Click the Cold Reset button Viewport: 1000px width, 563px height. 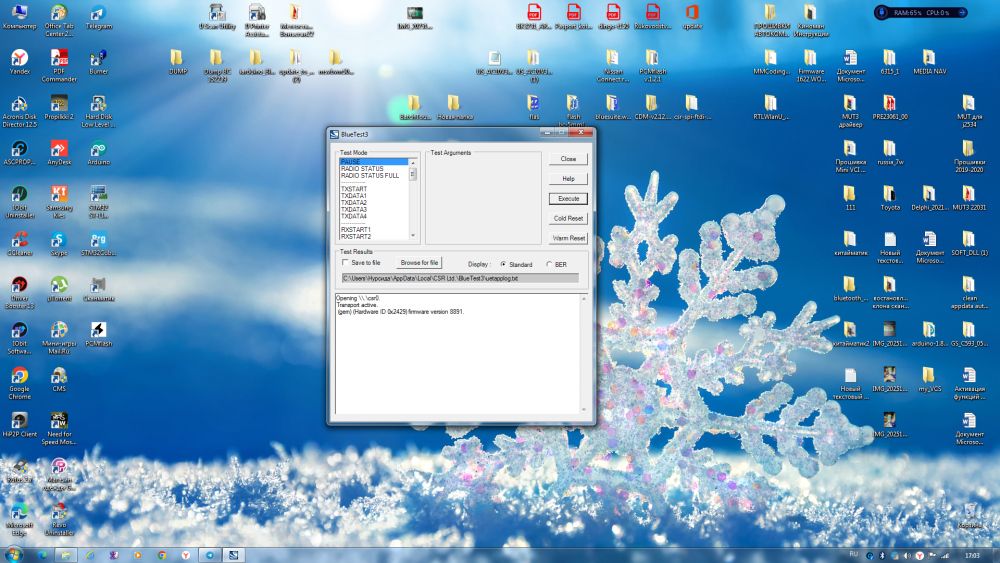point(568,219)
